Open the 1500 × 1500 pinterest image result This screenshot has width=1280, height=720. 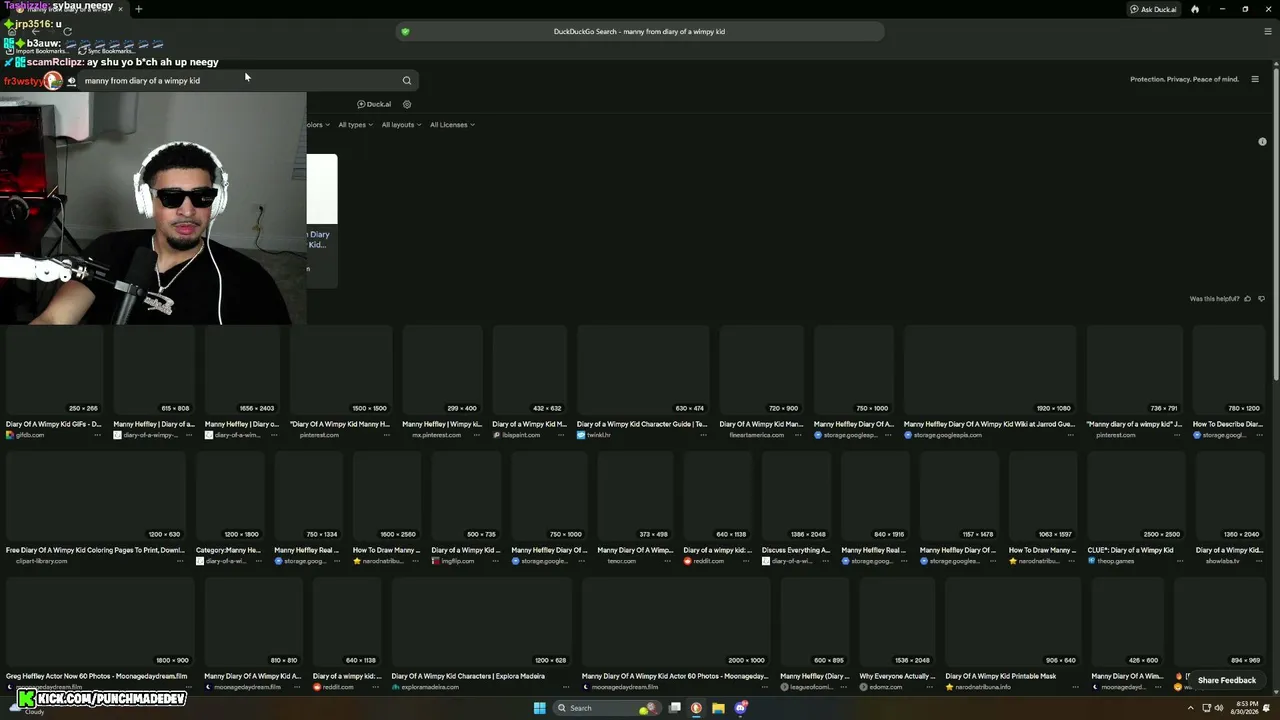tap(341, 370)
